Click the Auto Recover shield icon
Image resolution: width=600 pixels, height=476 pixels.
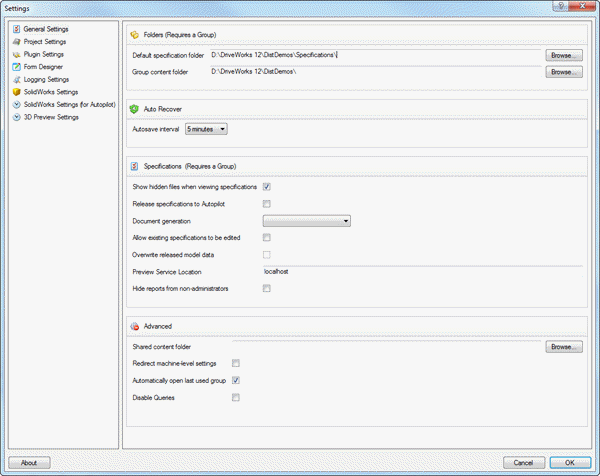(134, 108)
